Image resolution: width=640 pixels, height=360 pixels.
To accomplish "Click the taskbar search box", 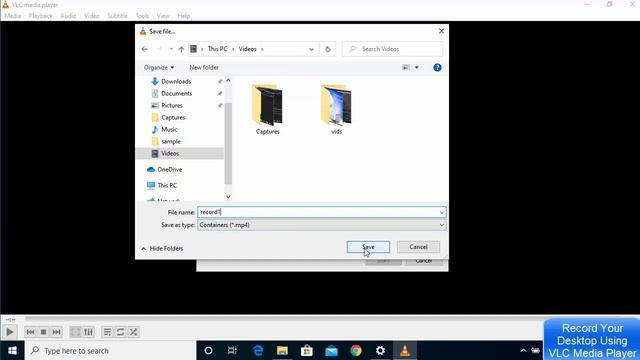I will click(x=111, y=351).
